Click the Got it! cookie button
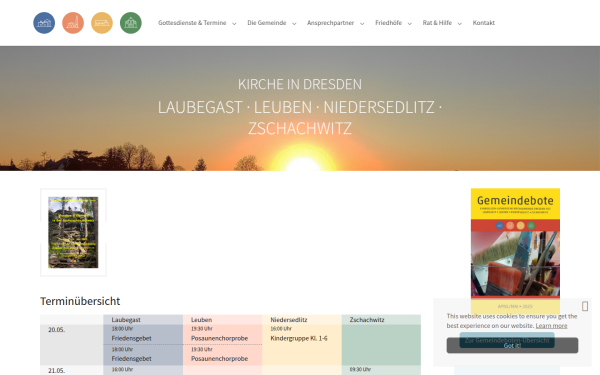The width and height of the screenshot is (600, 375). click(x=512, y=345)
